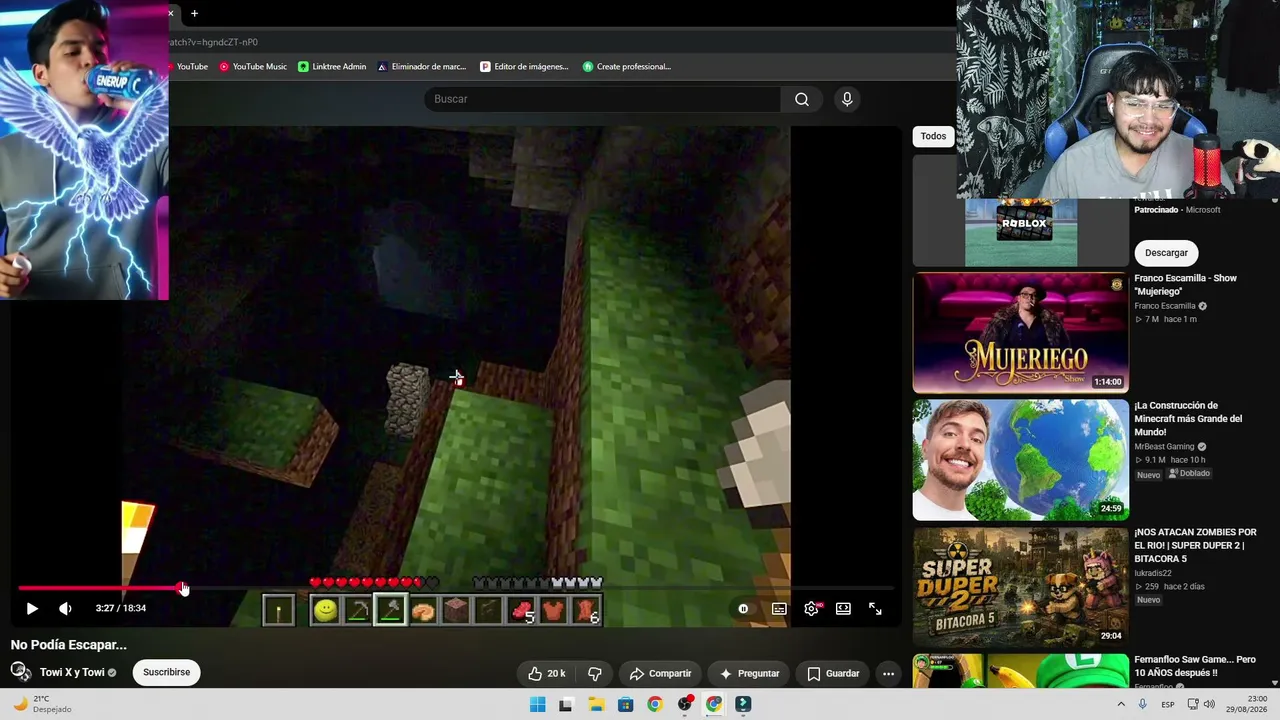Change the ESP input language

[1167, 704]
